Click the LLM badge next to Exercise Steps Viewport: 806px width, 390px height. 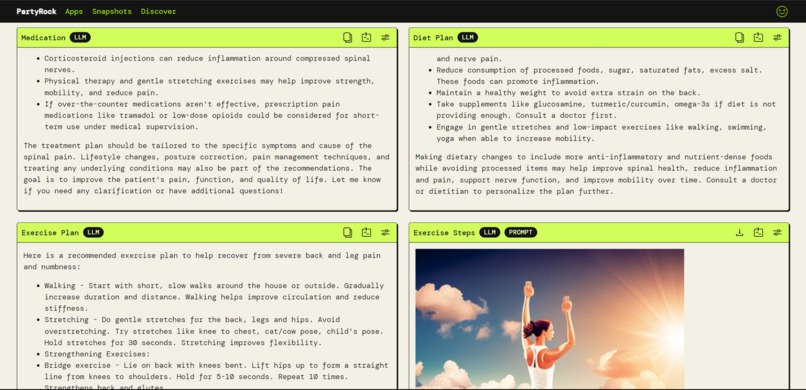489,233
